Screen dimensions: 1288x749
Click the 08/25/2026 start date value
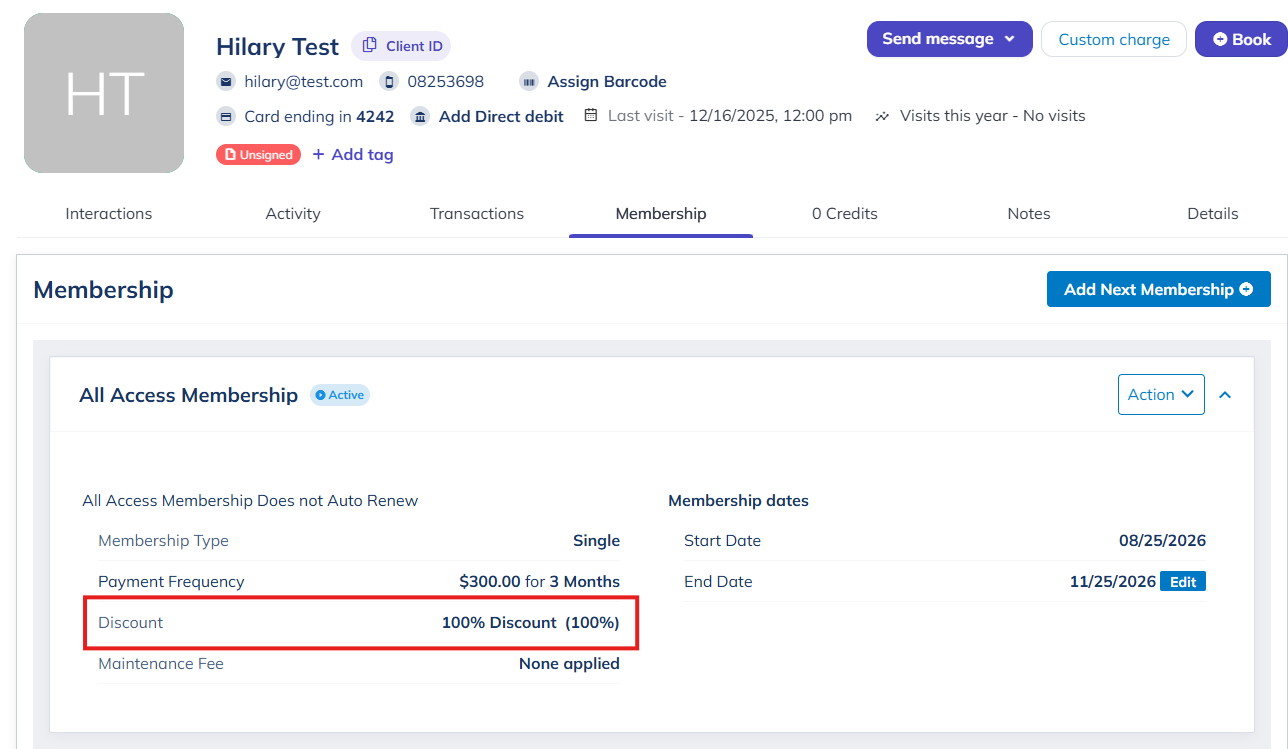pos(1162,540)
